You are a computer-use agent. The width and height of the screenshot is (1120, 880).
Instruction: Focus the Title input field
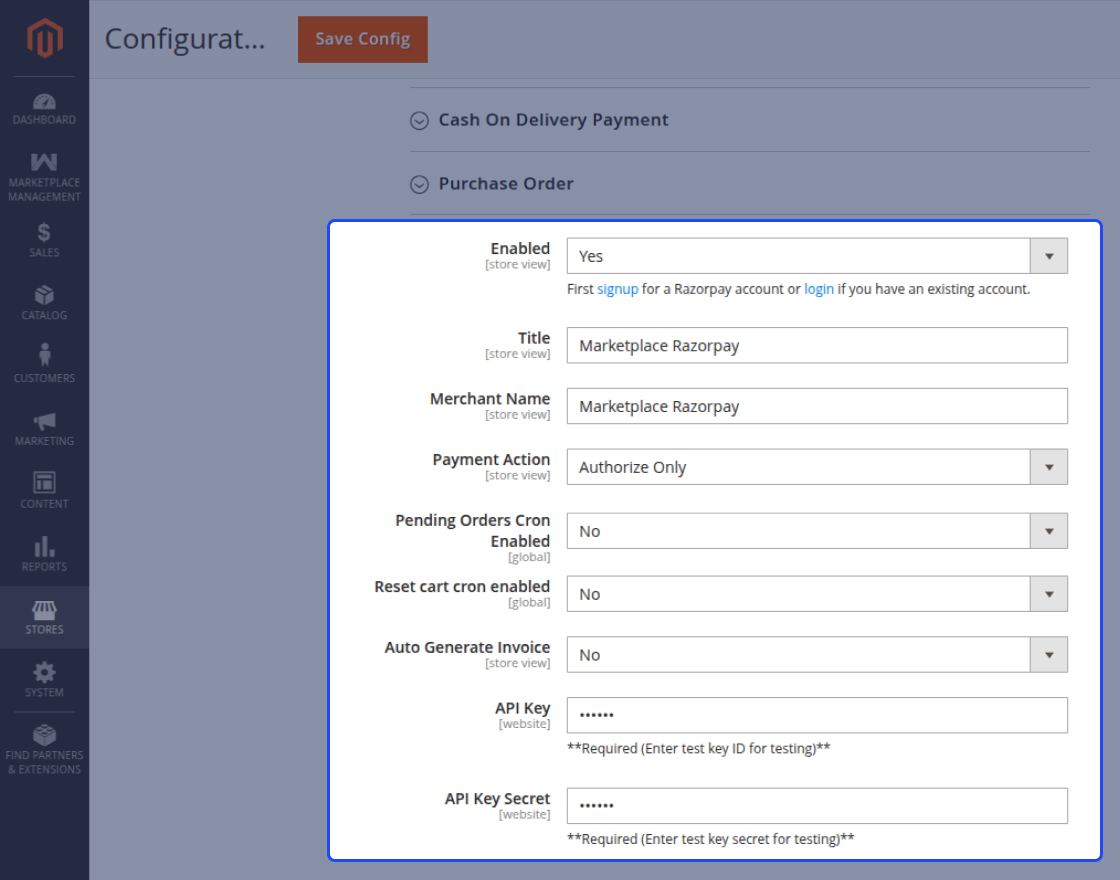pyautogui.click(x=817, y=345)
